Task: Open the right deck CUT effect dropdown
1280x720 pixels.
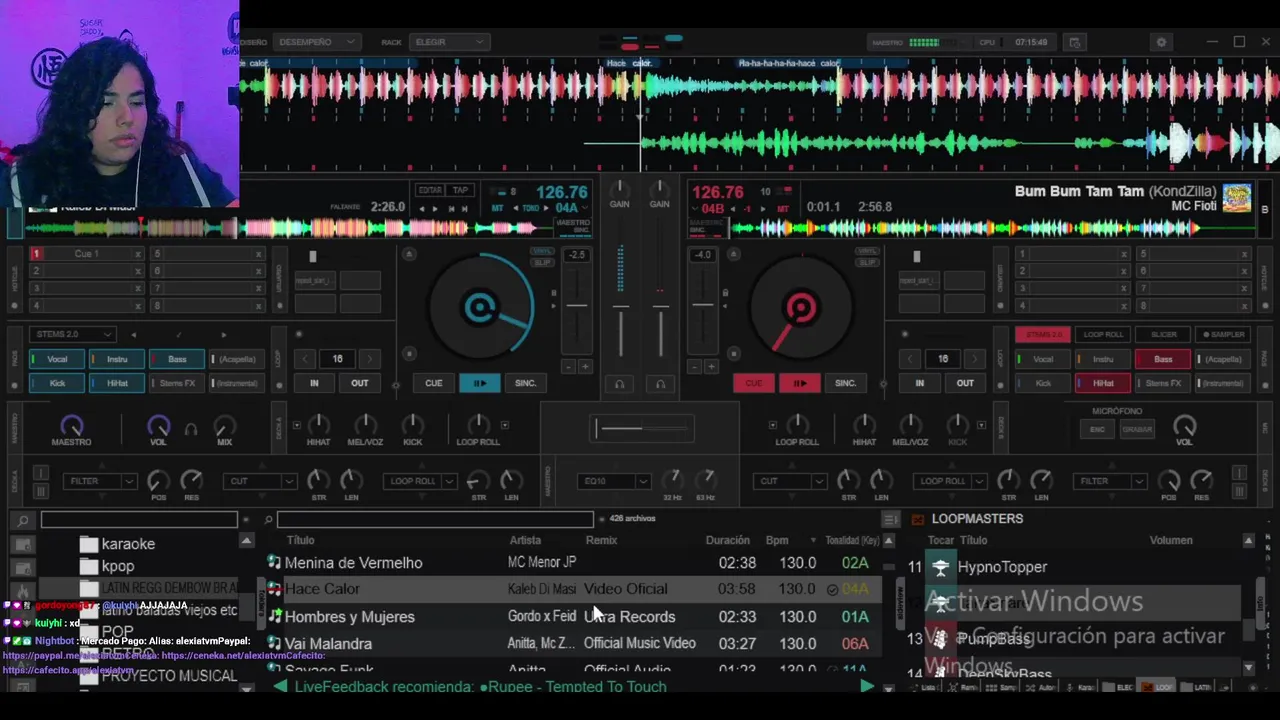Action: tap(789, 481)
